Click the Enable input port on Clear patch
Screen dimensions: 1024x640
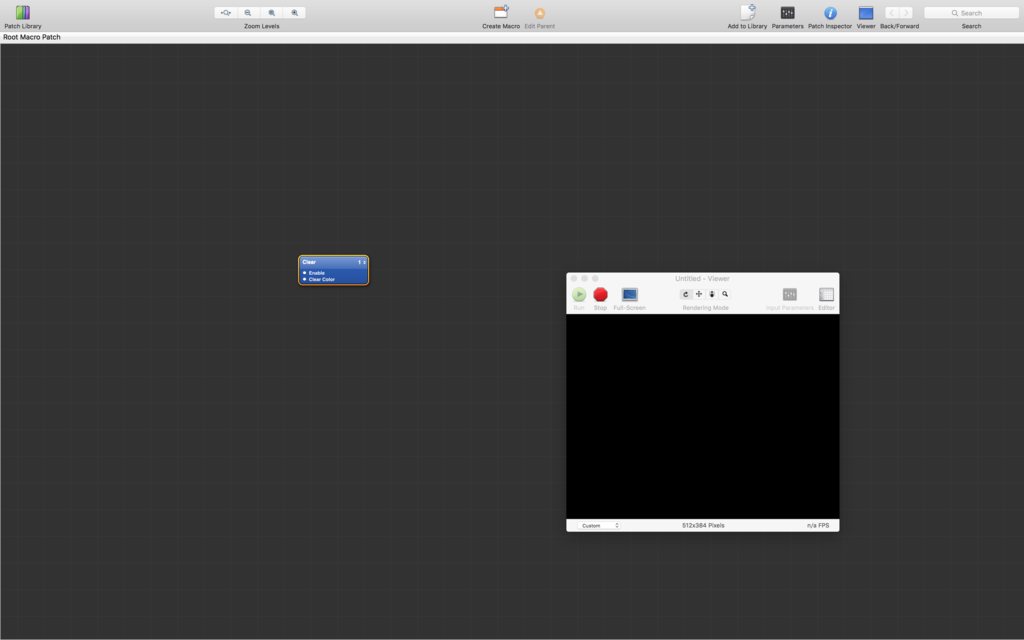[305, 272]
